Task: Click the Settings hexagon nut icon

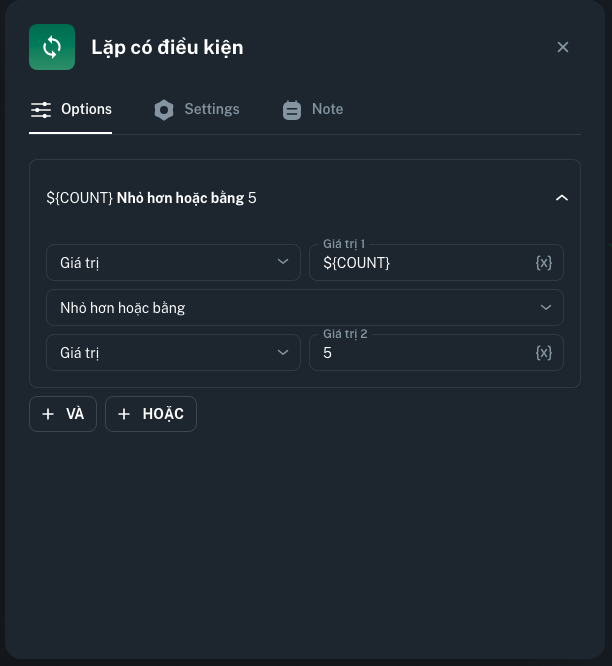Action: pyautogui.click(x=164, y=110)
